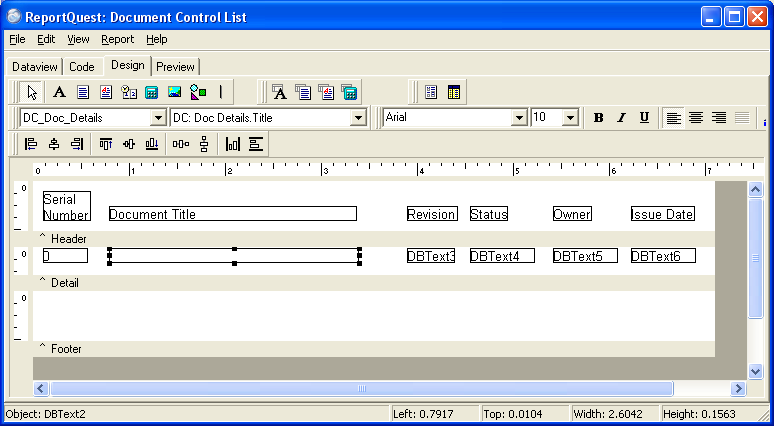Space selected objects evenly vertically
The height and width of the screenshot is (426, 774).
[204, 144]
